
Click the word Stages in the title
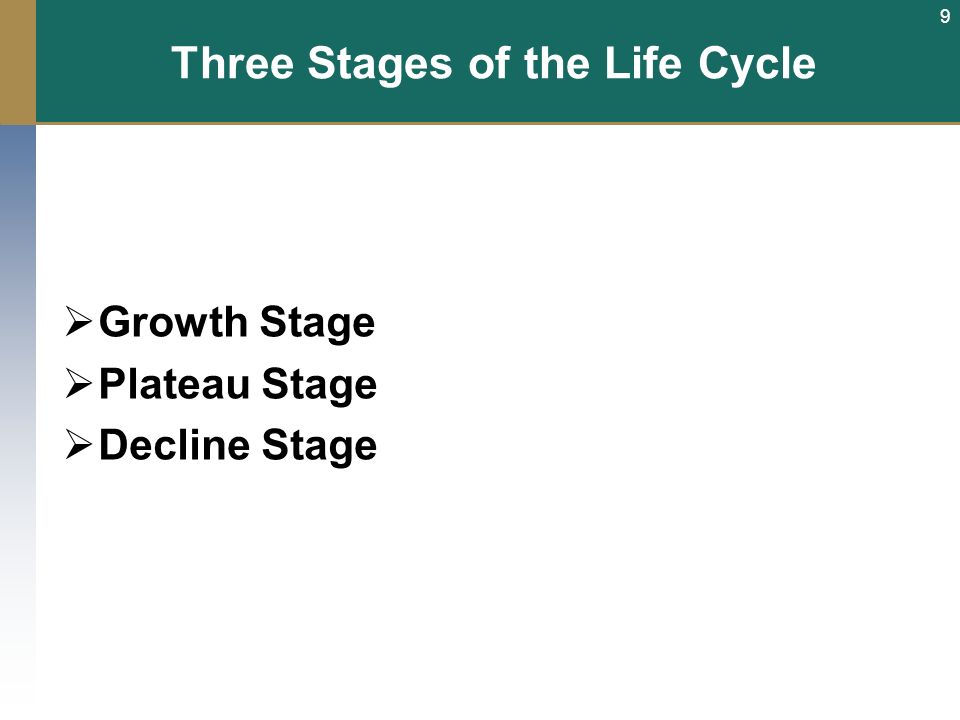380,64
